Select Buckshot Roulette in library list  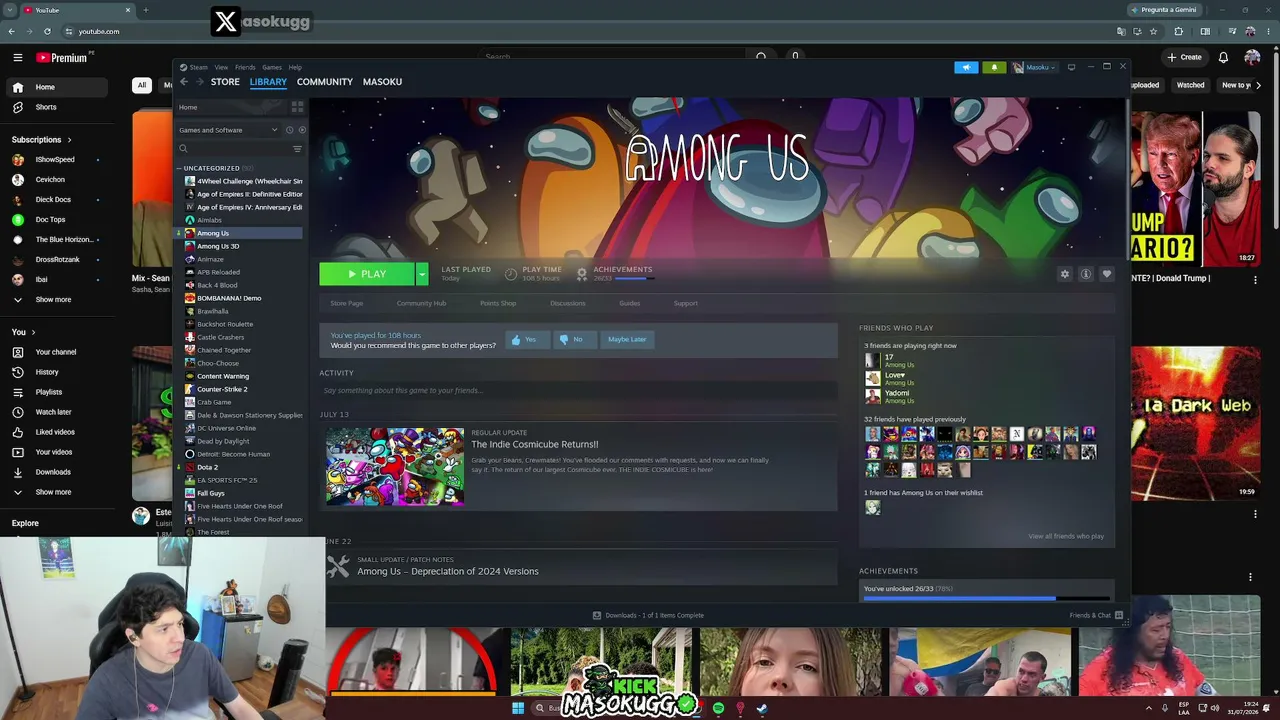238,324
